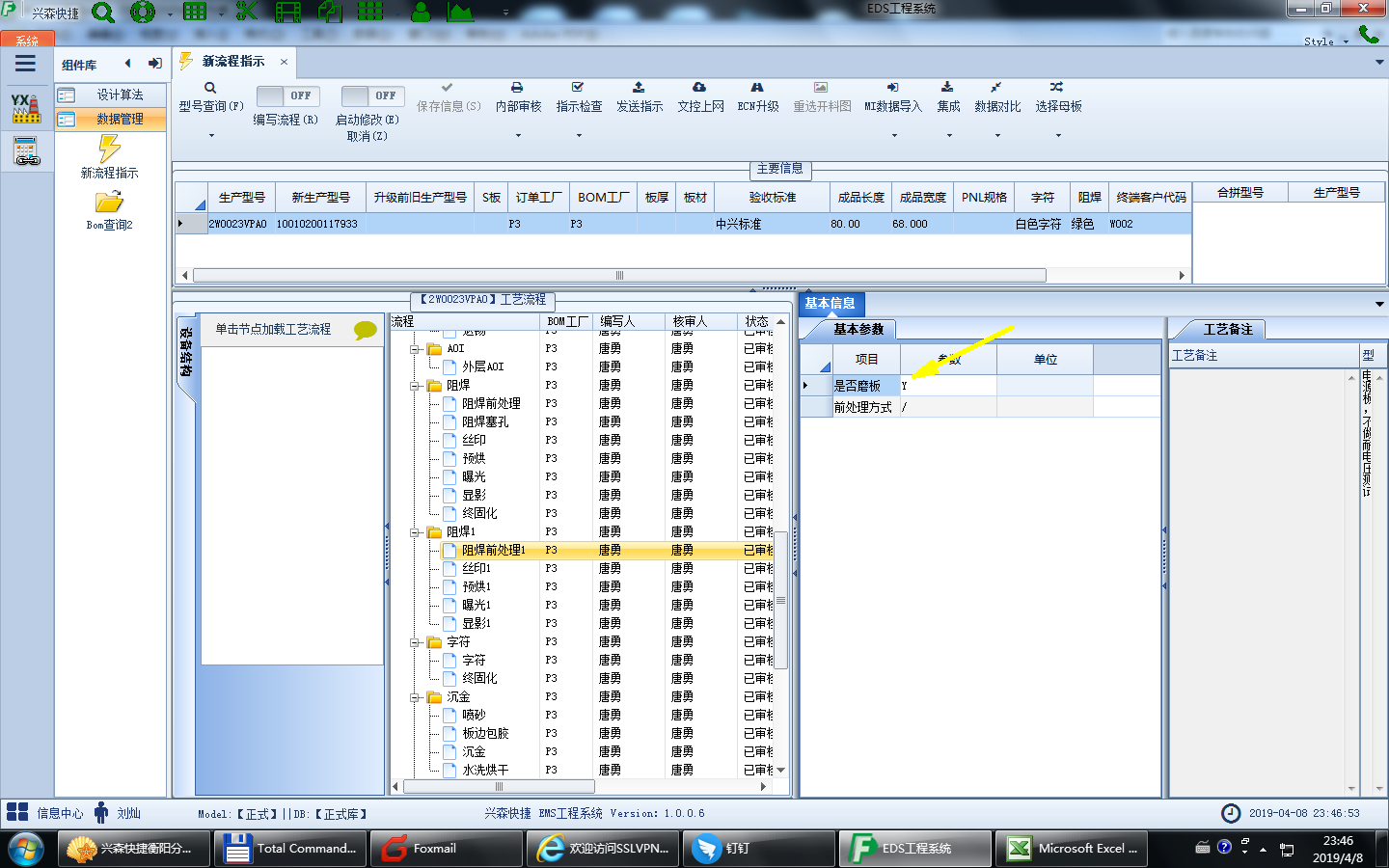Switch to the 基本信息 tab
This screenshot has height=868, width=1389.
point(830,303)
